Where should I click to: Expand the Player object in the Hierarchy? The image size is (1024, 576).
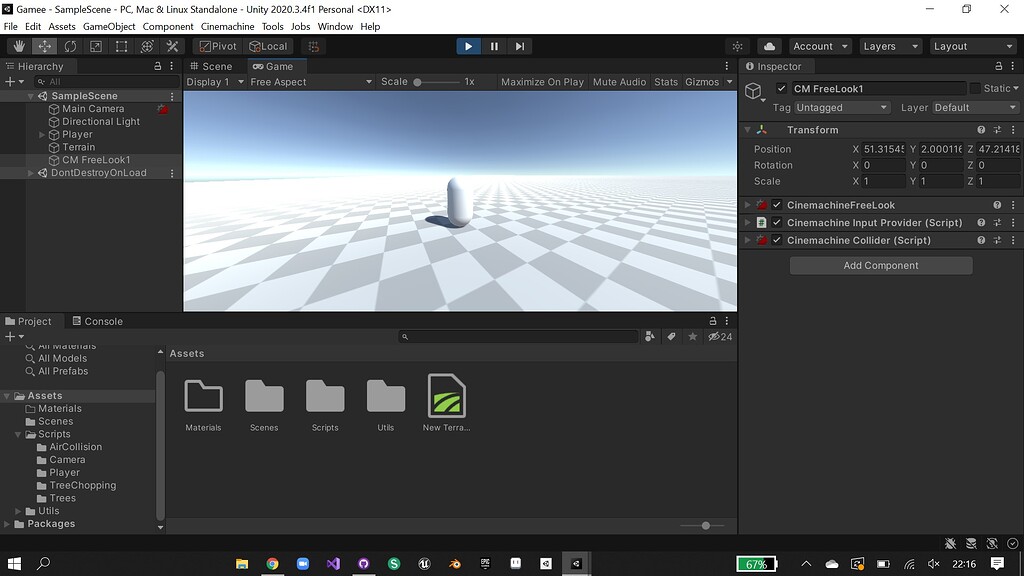[40, 134]
